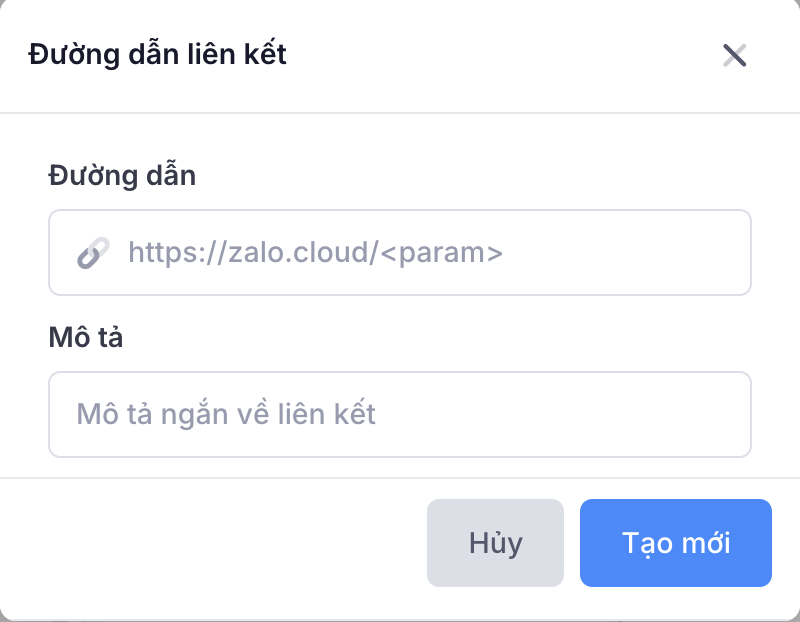800x622 pixels.
Task: Click the dialog title Đường dẫn liên kết
Action: pyautogui.click(x=157, y=54)
